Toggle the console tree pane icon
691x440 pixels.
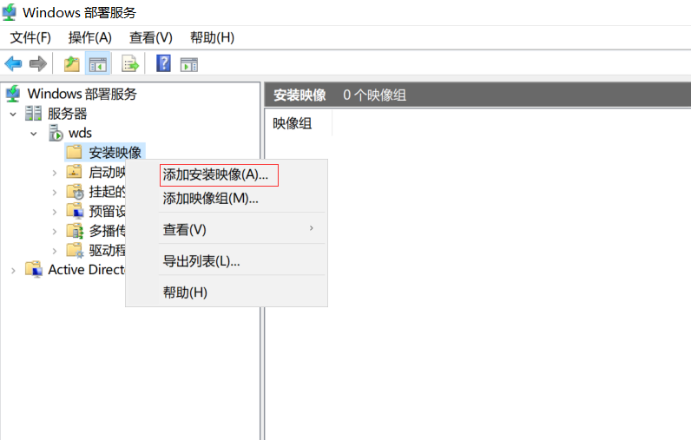tap(97, 64)
